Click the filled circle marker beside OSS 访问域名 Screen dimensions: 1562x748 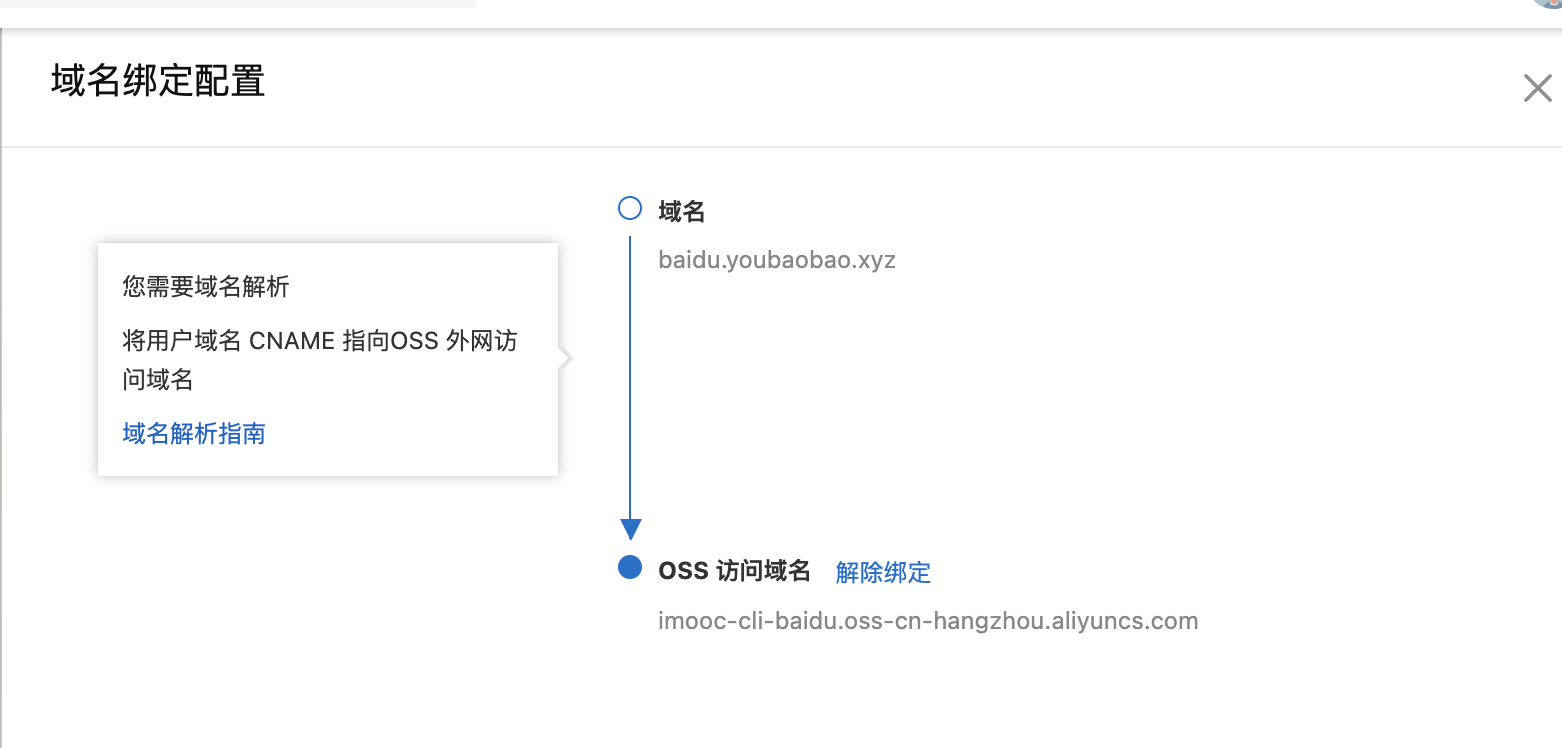pos(630,568)
